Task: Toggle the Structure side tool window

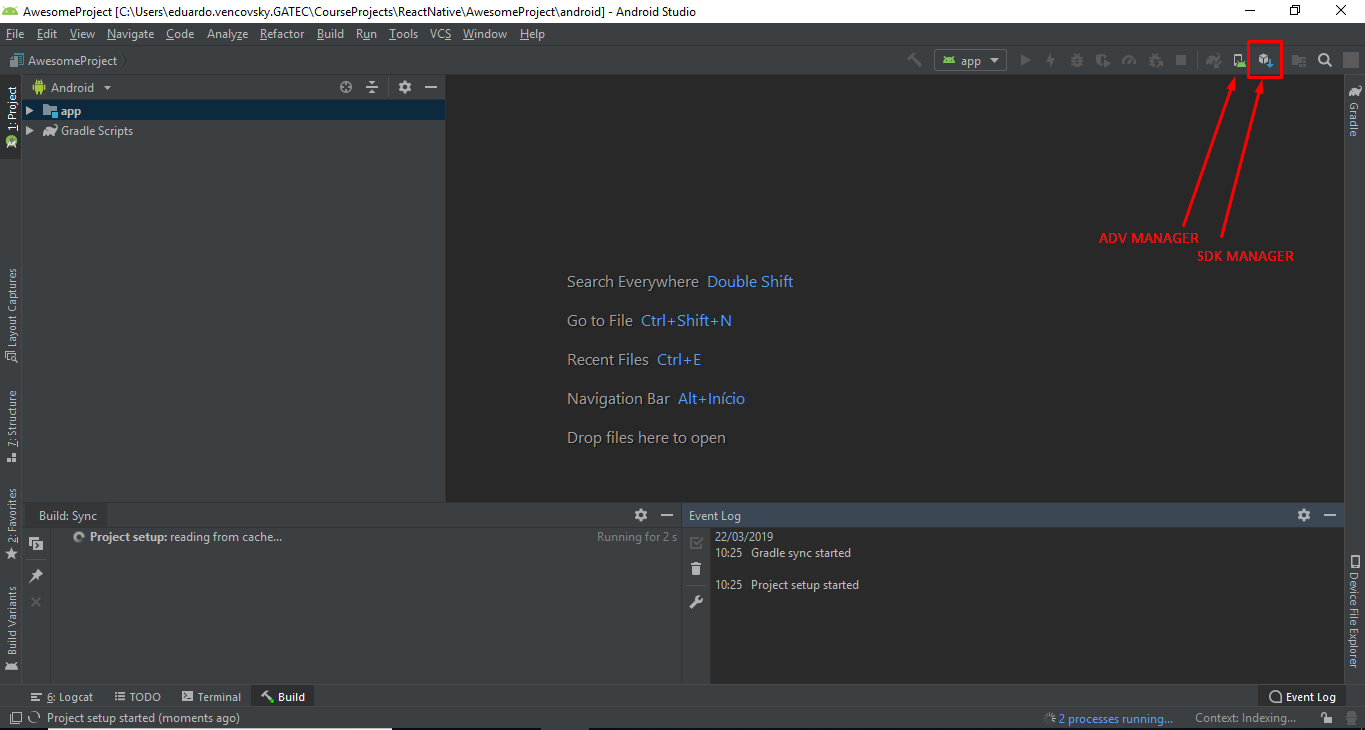Action: 11,425
